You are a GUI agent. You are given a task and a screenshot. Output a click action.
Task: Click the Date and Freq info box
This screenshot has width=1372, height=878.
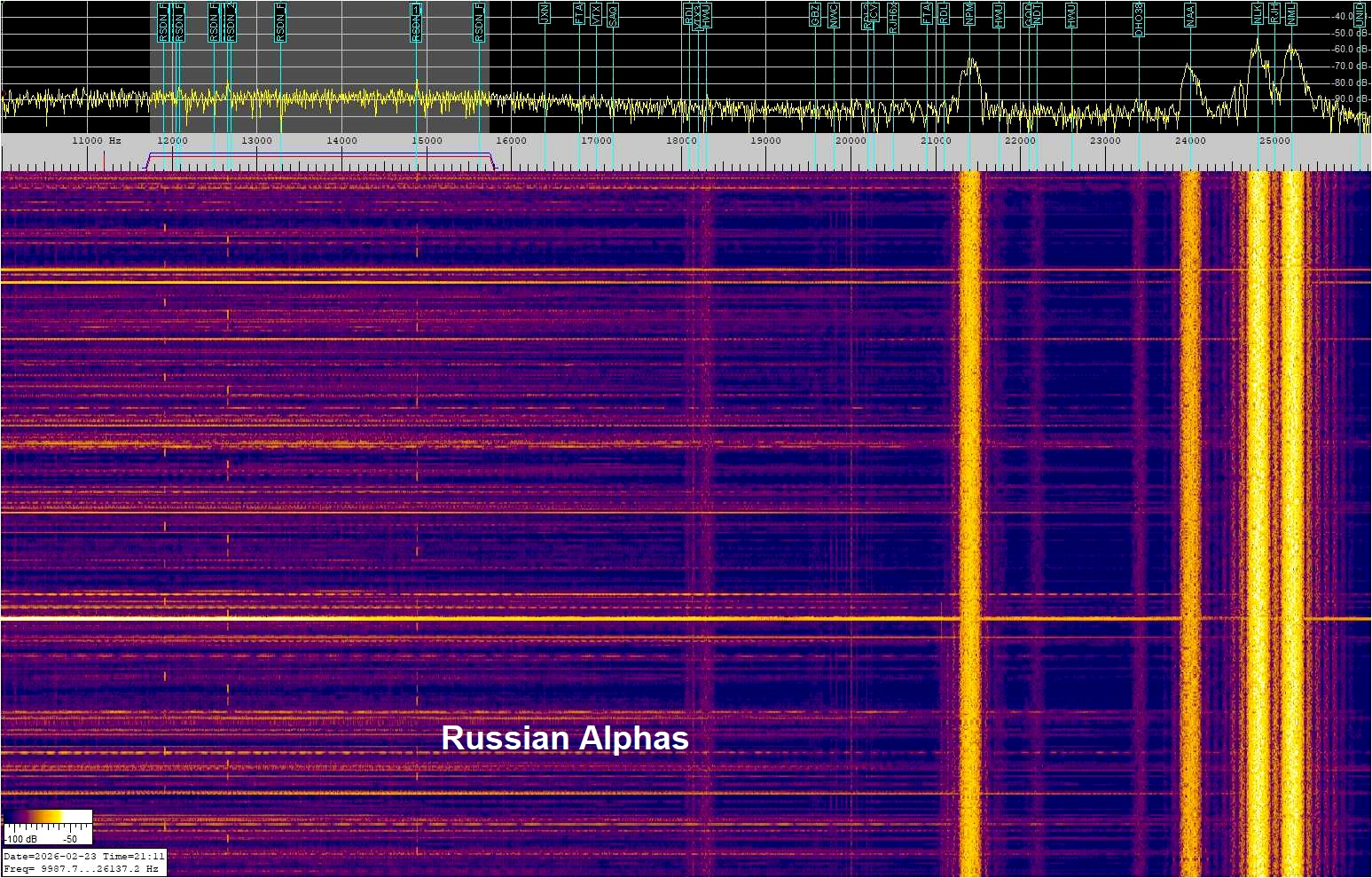83,862
